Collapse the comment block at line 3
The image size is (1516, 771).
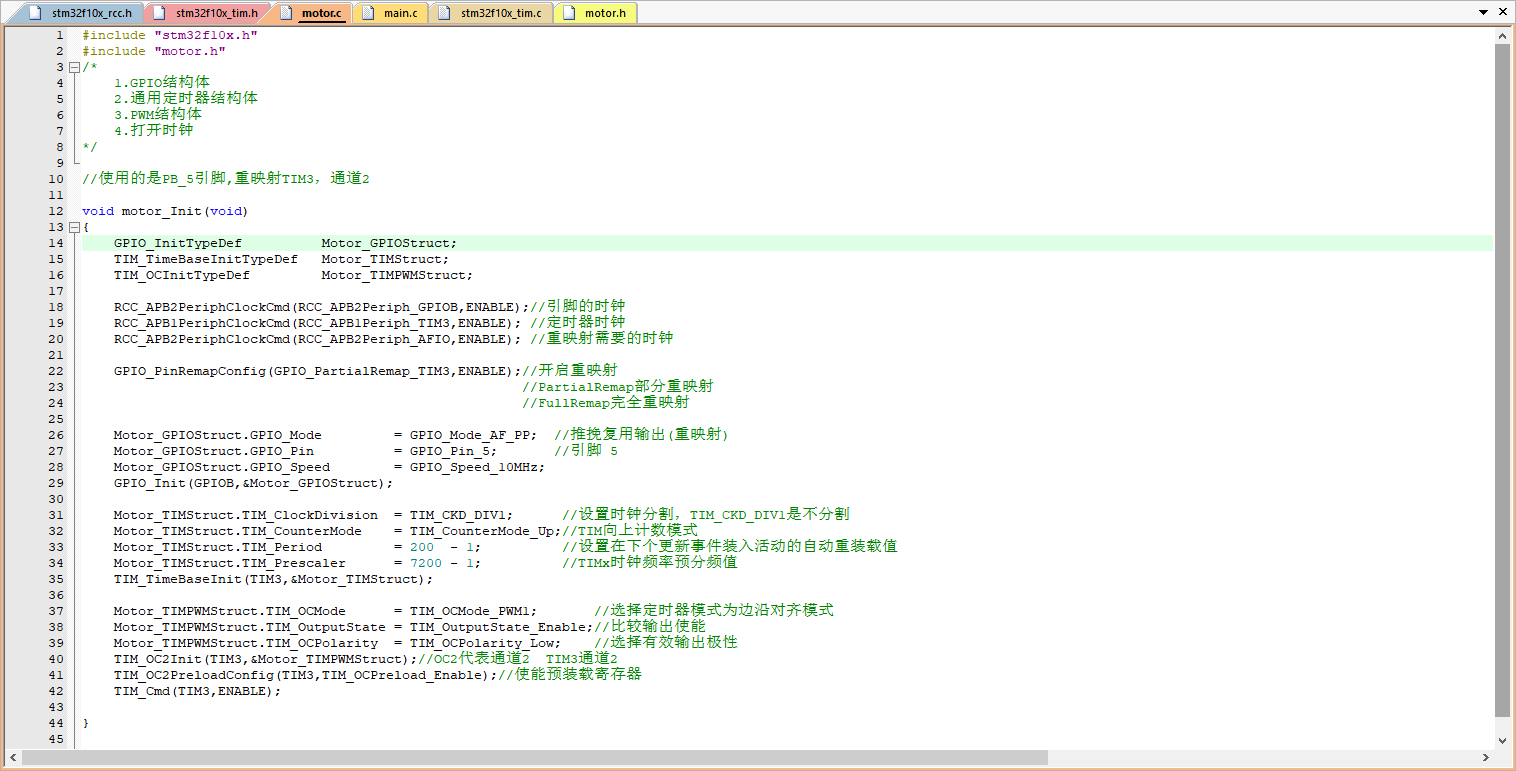pos(74,67)
